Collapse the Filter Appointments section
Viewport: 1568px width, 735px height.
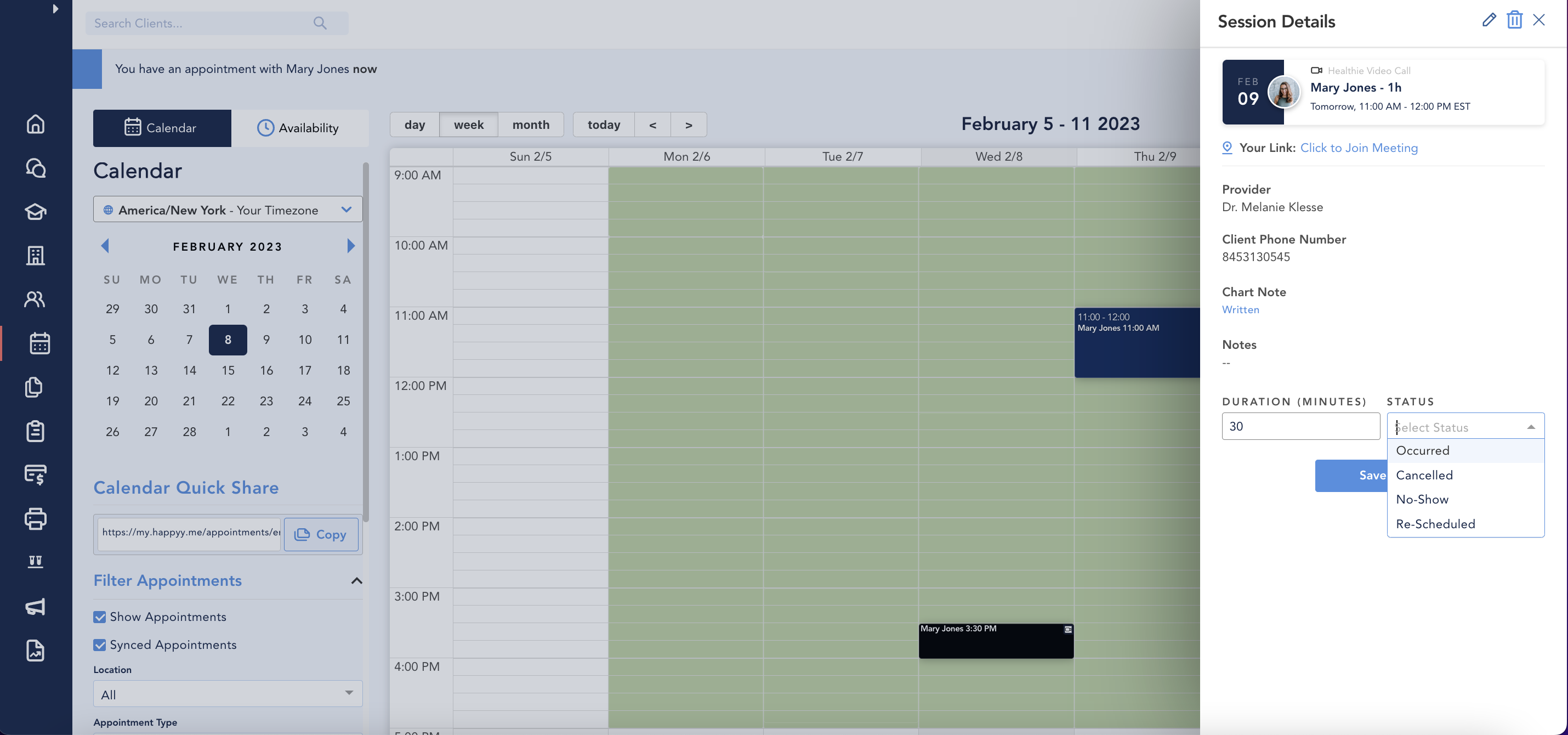coord(357,581)
